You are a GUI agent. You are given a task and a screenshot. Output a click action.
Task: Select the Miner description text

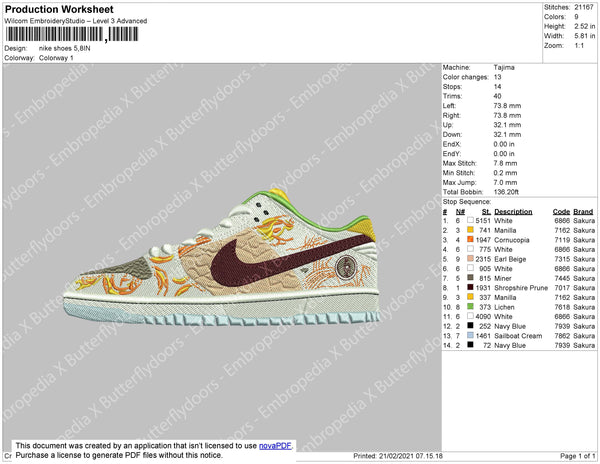click(503, 278)
